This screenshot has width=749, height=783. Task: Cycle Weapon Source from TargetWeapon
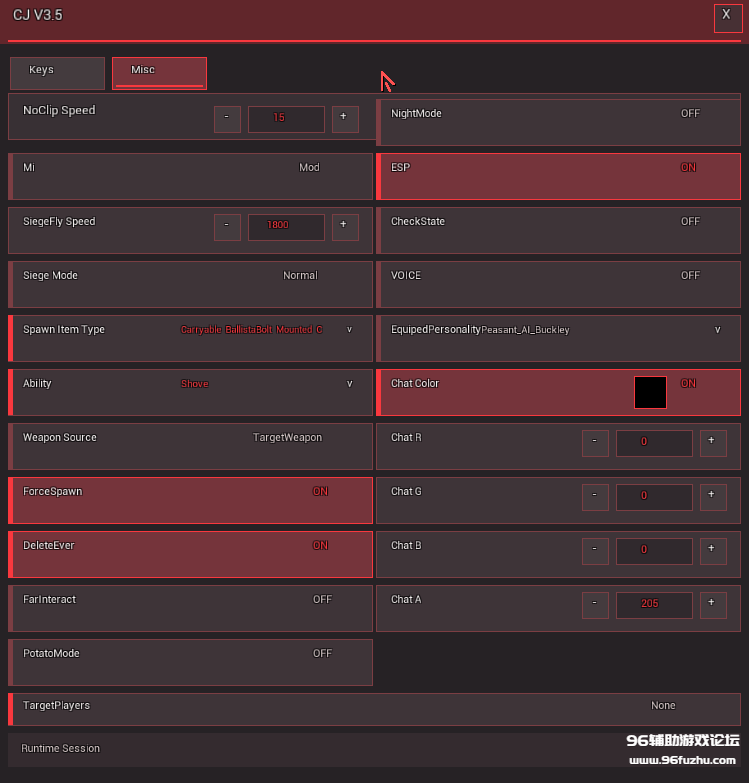(190, 446)
